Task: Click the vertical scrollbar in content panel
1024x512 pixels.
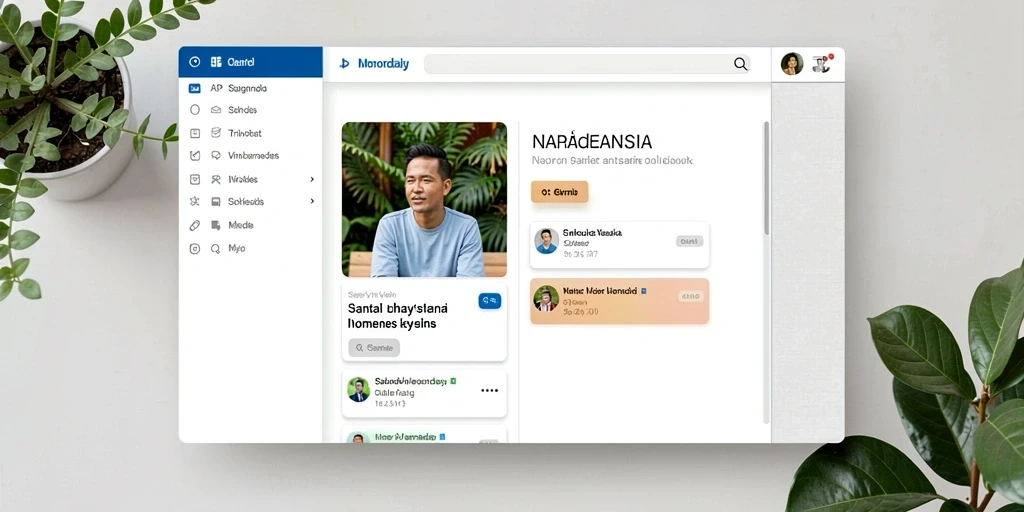Action: pyautogui.click(x=766, y=178)
